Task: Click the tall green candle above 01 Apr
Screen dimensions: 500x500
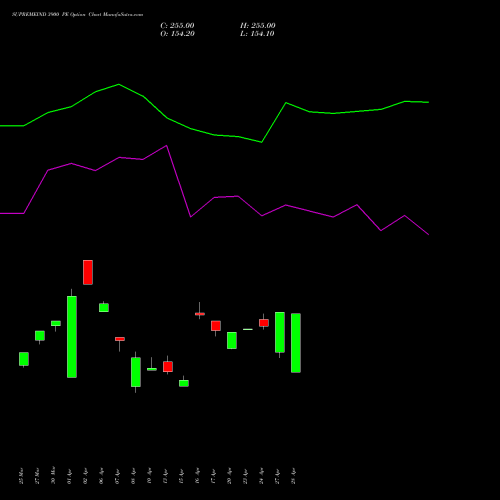Action: [72, 337]
